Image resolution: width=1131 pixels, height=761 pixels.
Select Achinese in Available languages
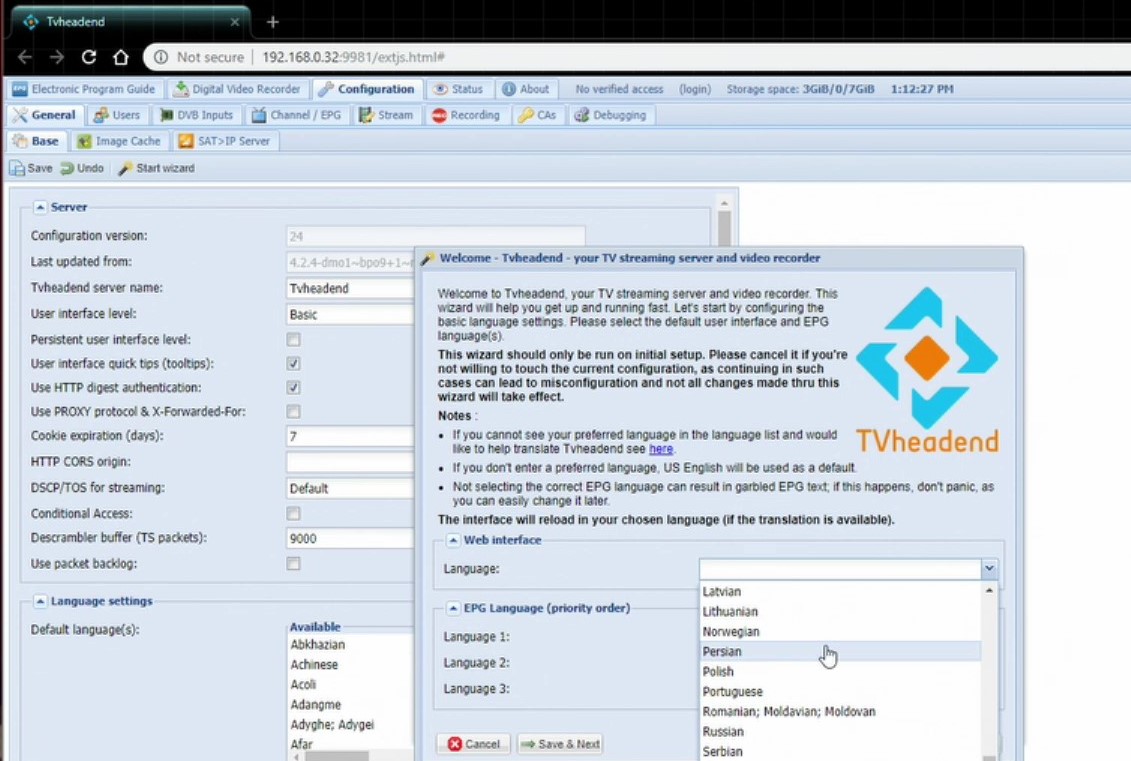pyautogui.click(x=314, y=665)
